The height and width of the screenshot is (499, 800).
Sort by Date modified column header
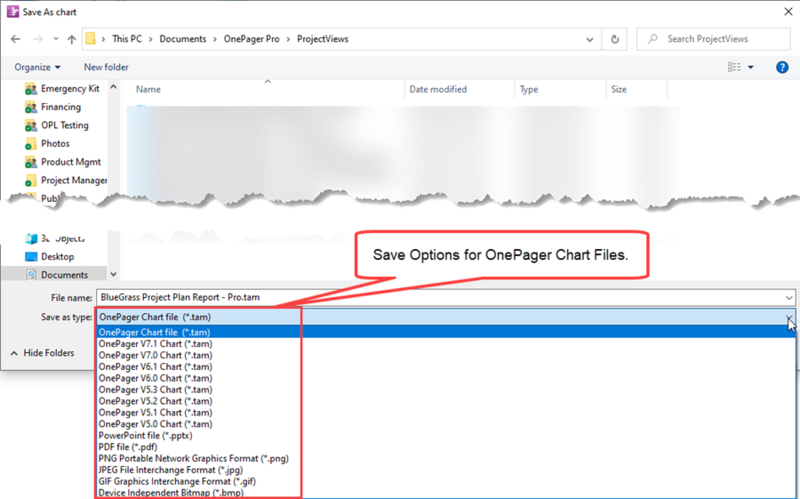(438, 89)
